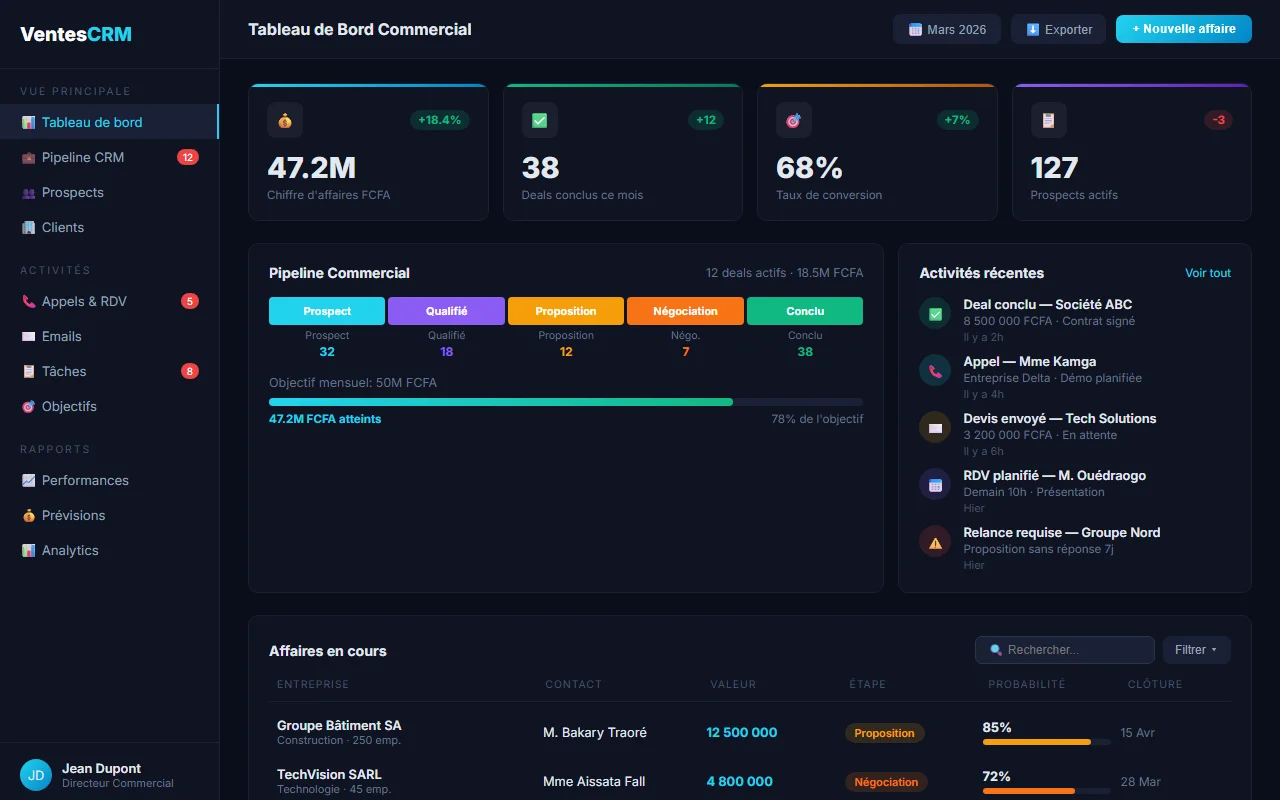Click the Objectifs target icon

pyautogui.click(x=29, y=406)
